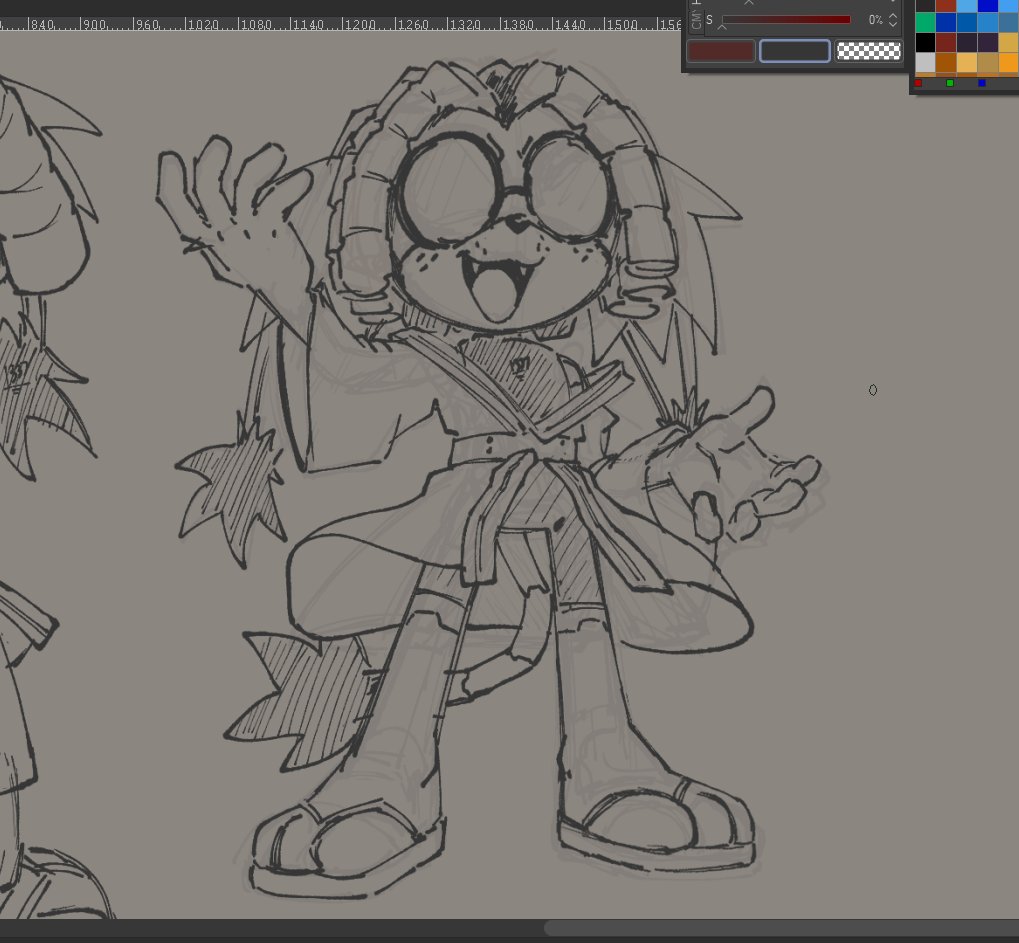The width and height of the screenshot is (1019, 943).
Task: Click the ruler mark labeled 960
Action: [148, 25]
